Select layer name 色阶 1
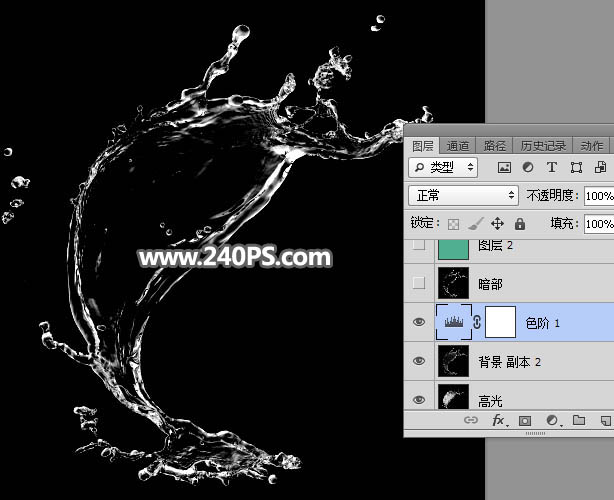Viewport: 614px width, 500px height. tap(542, 323)
